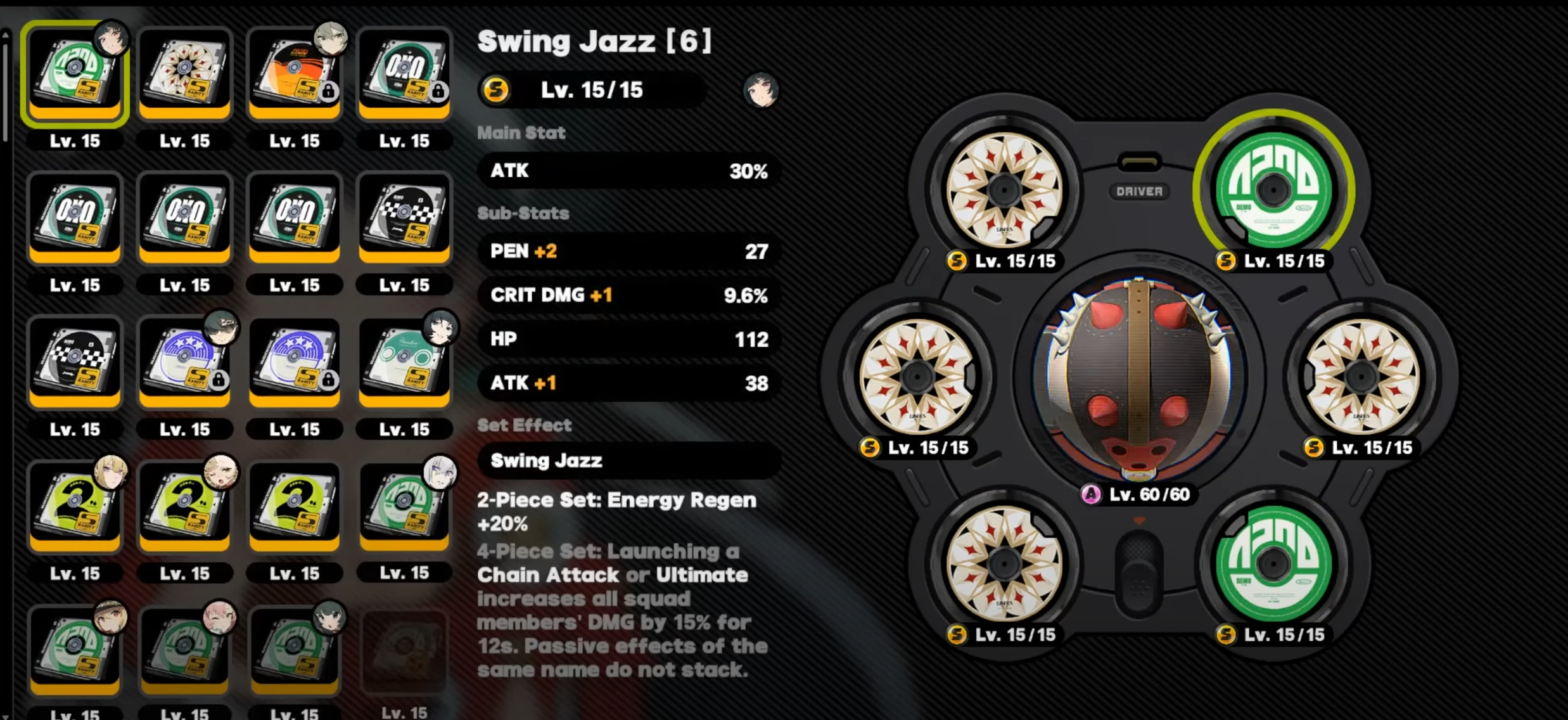The width and height of the screenshot is (1568, 720).
Task: Toggle the lock on the second blue star disc
Action: pos(328,380)
